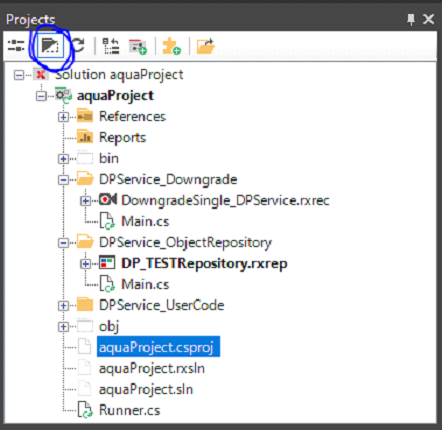Collapse the aquaProject project node
The width and height of the screenshot is (443, 431).
(41, 96)
